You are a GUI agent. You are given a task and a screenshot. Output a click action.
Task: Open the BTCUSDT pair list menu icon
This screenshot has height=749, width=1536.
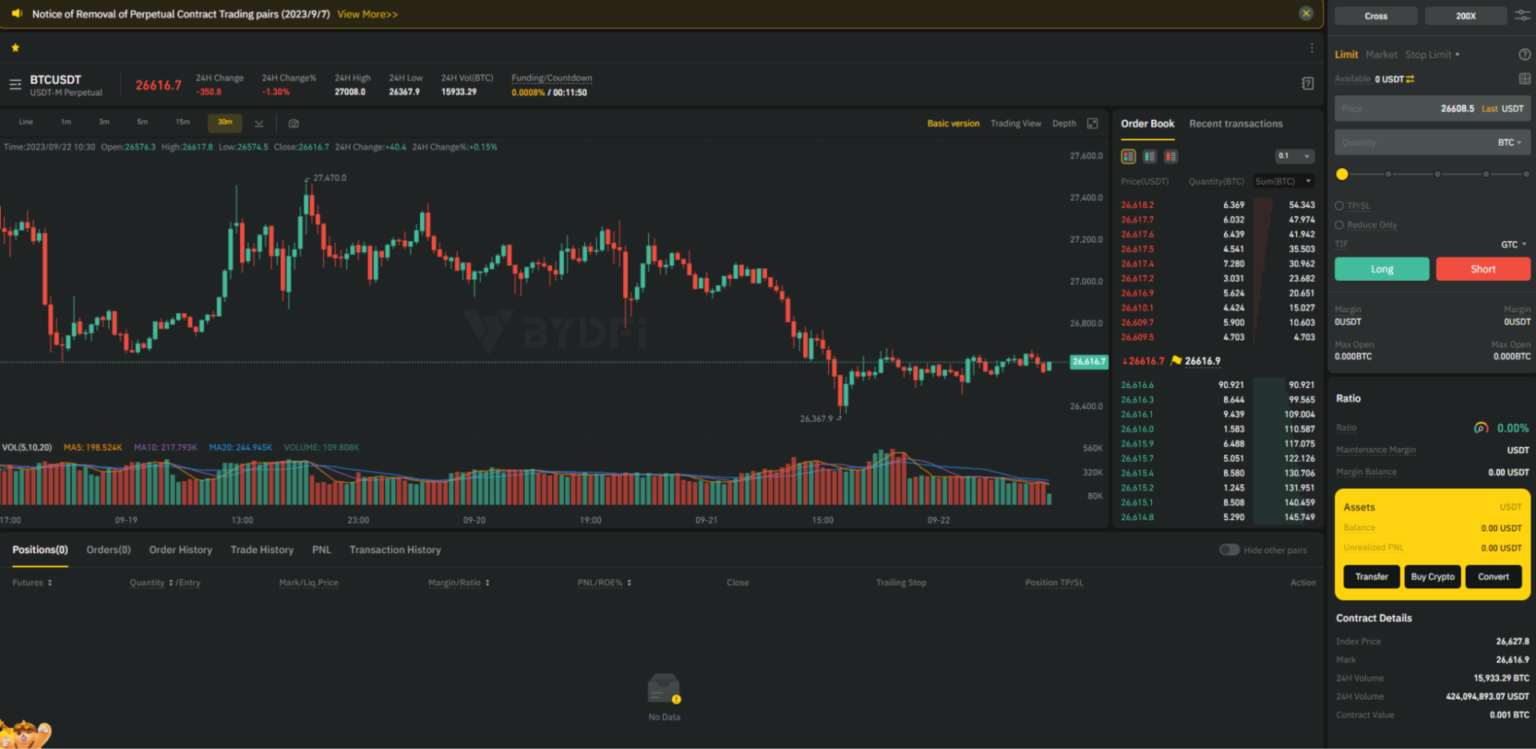[x=15, y=85]
